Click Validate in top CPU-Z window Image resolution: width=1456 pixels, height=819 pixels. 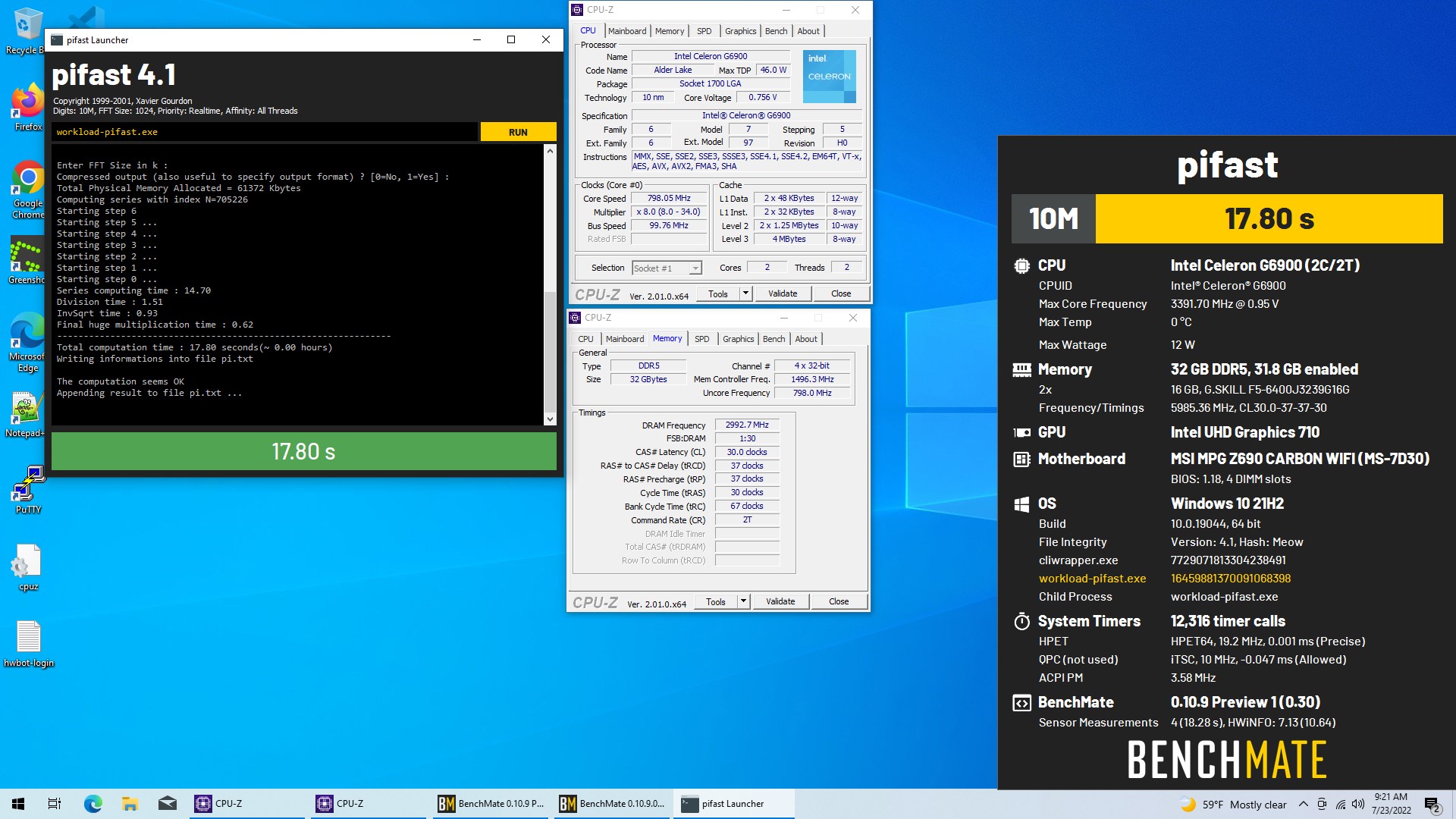tap(783, 293)
